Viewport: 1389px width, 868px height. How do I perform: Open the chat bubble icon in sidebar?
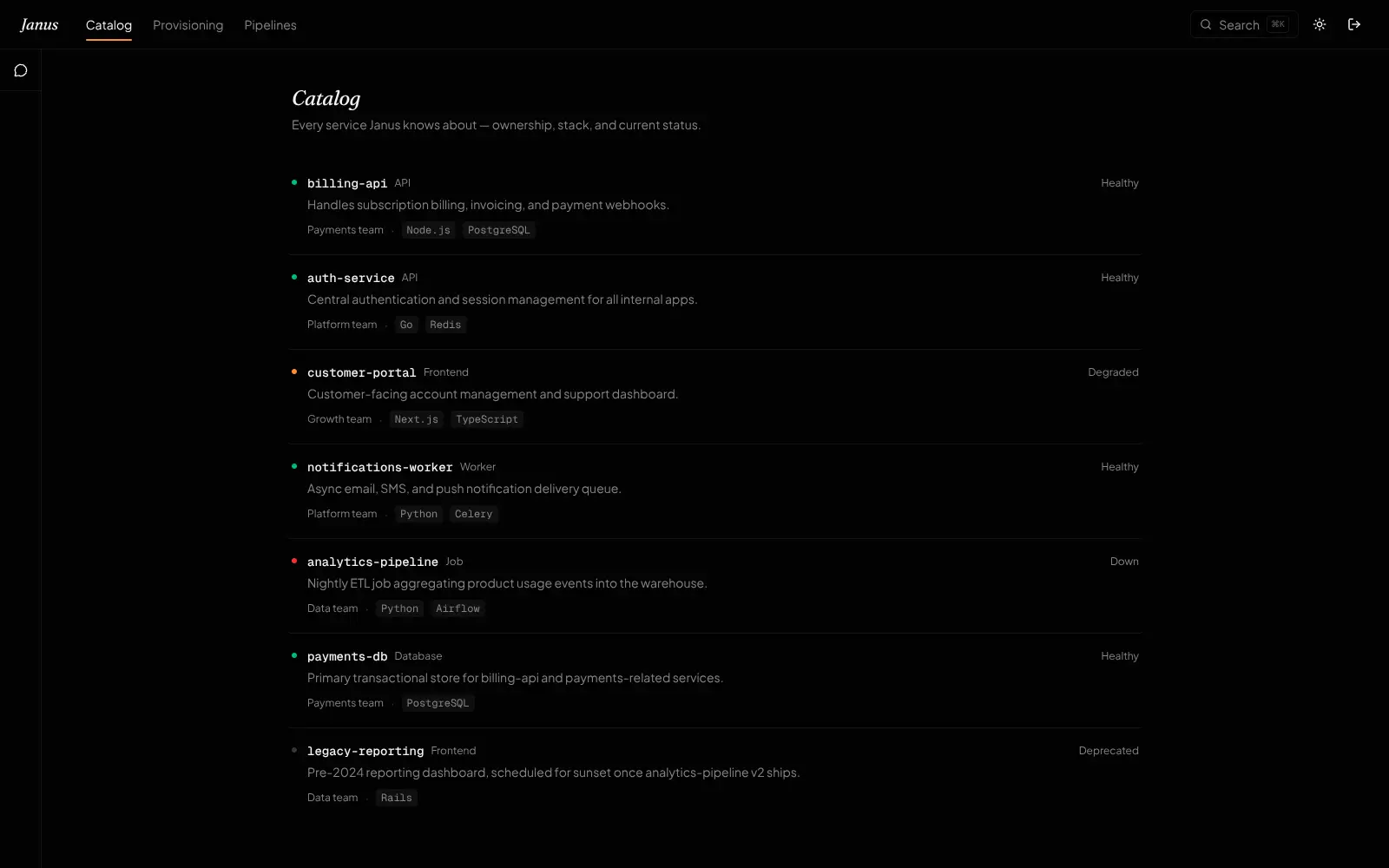click(x=21, y=70)
